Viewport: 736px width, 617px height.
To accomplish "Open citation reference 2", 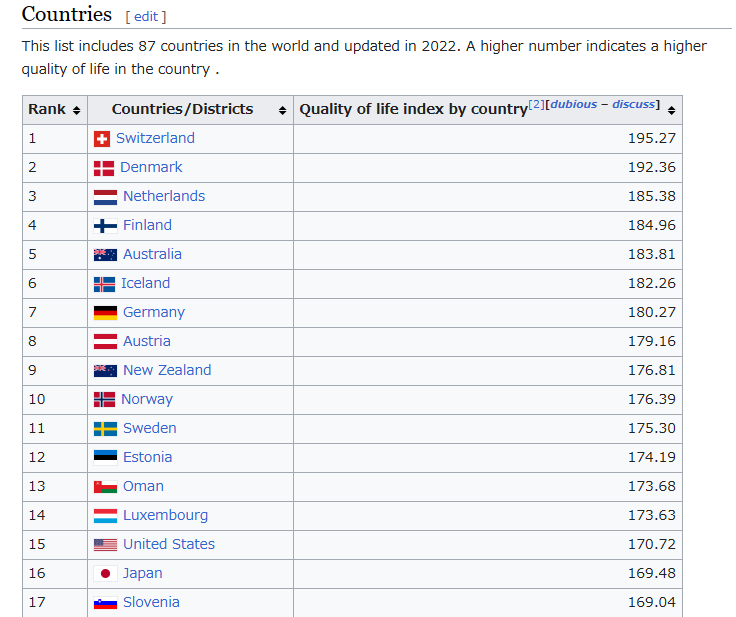I will [536, 105].
